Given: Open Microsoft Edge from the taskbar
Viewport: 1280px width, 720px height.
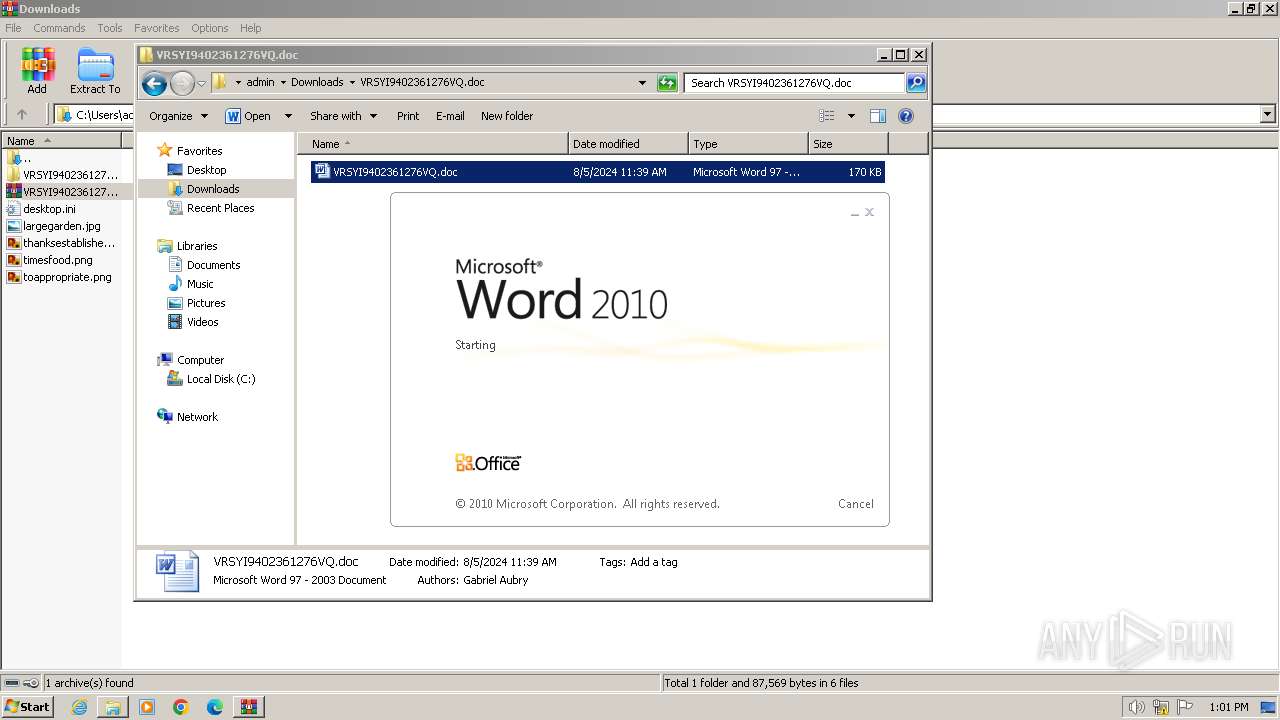Looking at the screenshot, I should pos(215,707).
